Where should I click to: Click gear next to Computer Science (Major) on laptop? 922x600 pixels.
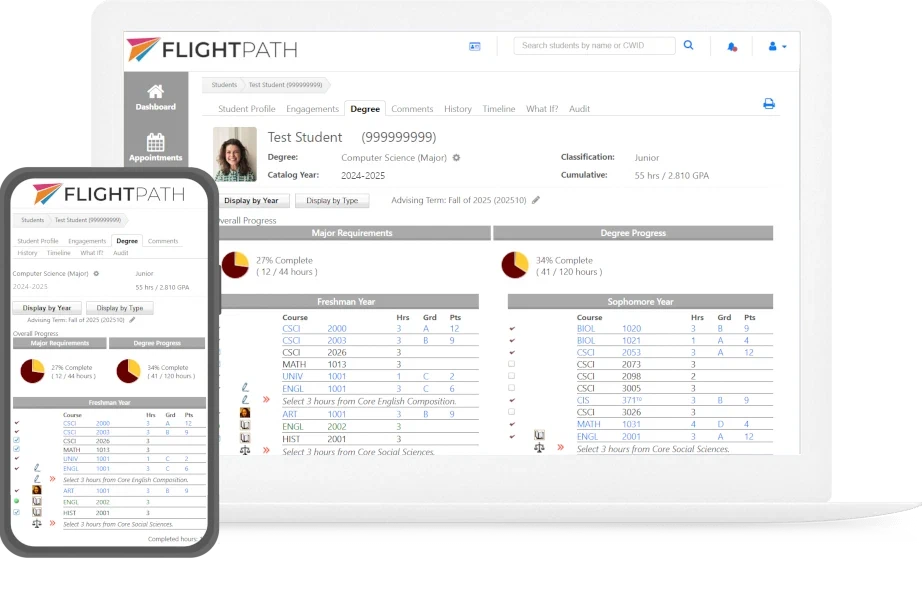(x=456, y=158)
